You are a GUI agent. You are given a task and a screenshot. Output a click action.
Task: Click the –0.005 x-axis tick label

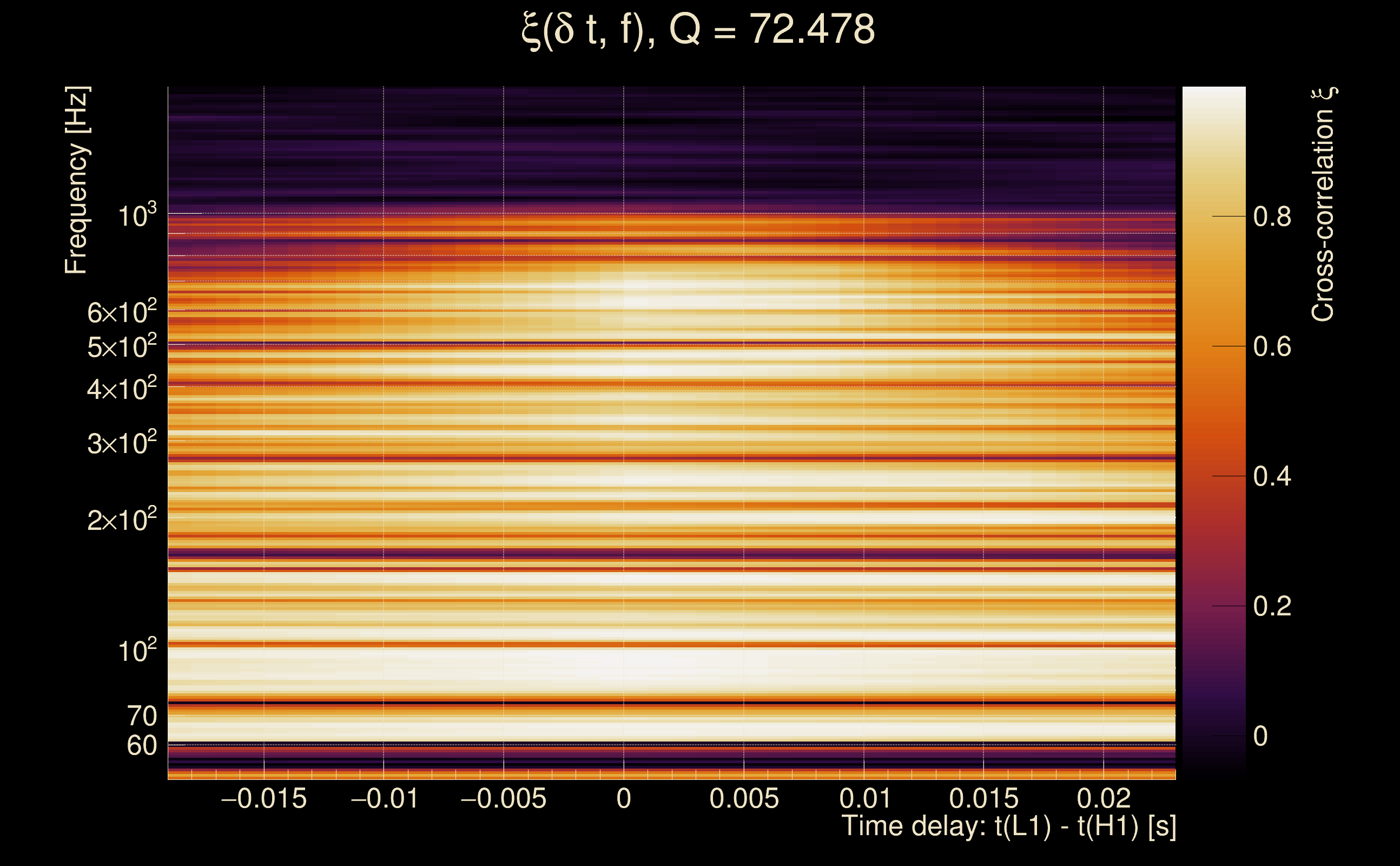503,799
